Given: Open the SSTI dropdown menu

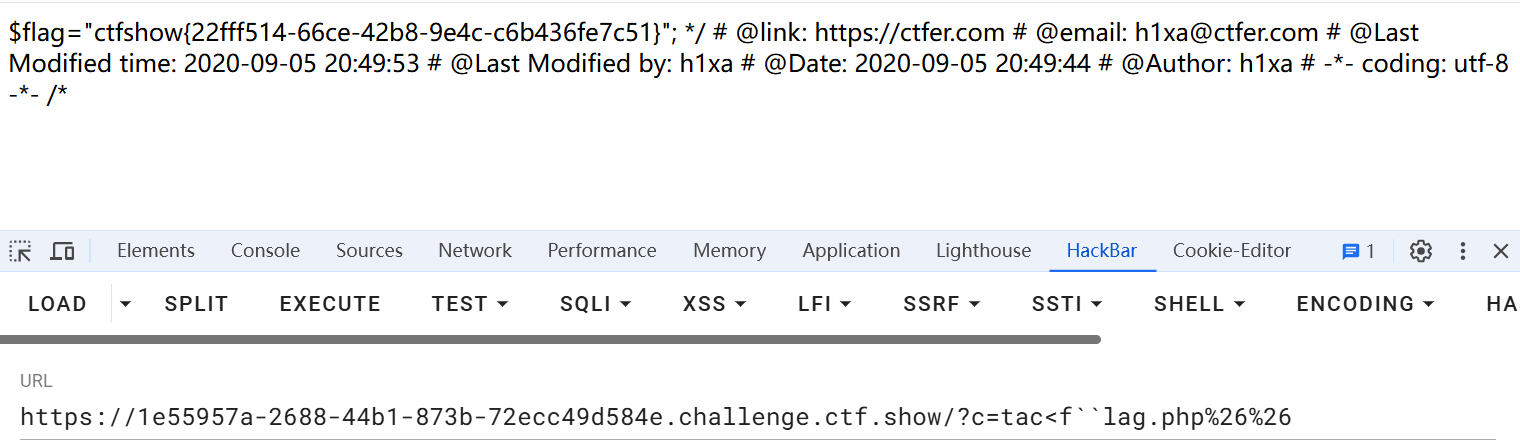Looking at the screenshot, I should point(1067,304).
